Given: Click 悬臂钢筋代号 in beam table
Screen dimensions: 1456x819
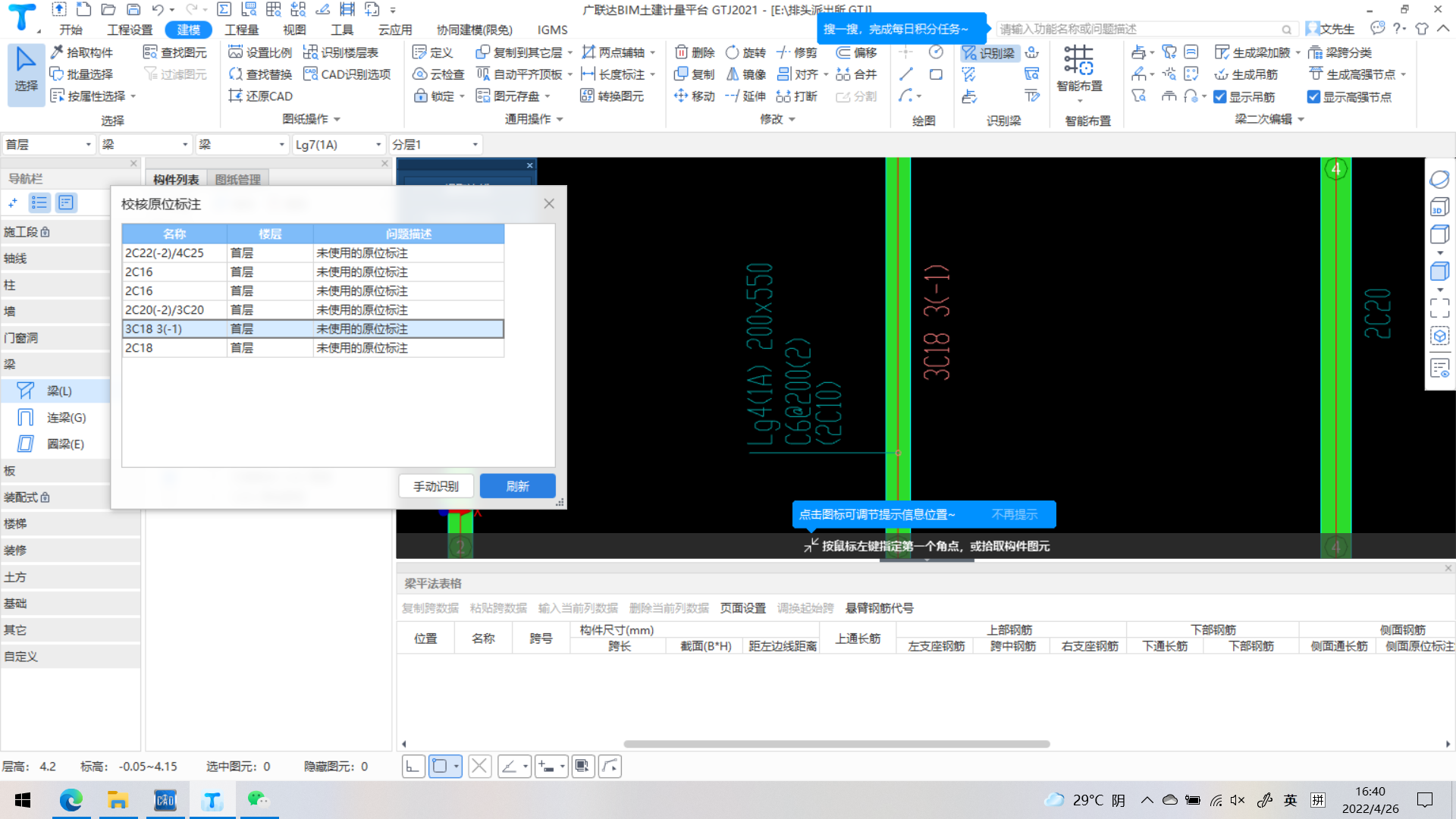Looking at the screenshot, I should 880,608.
